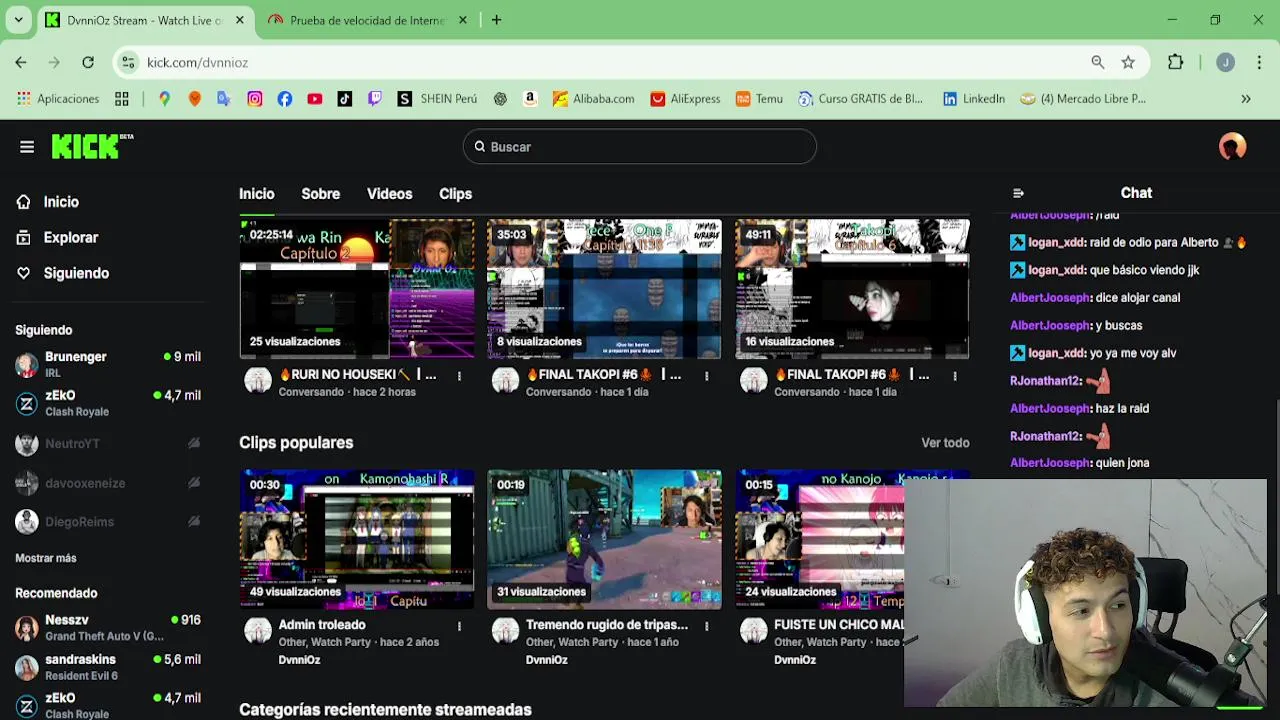Open TikTok bookmark
1280x720 pixels.
coord(345,99)
